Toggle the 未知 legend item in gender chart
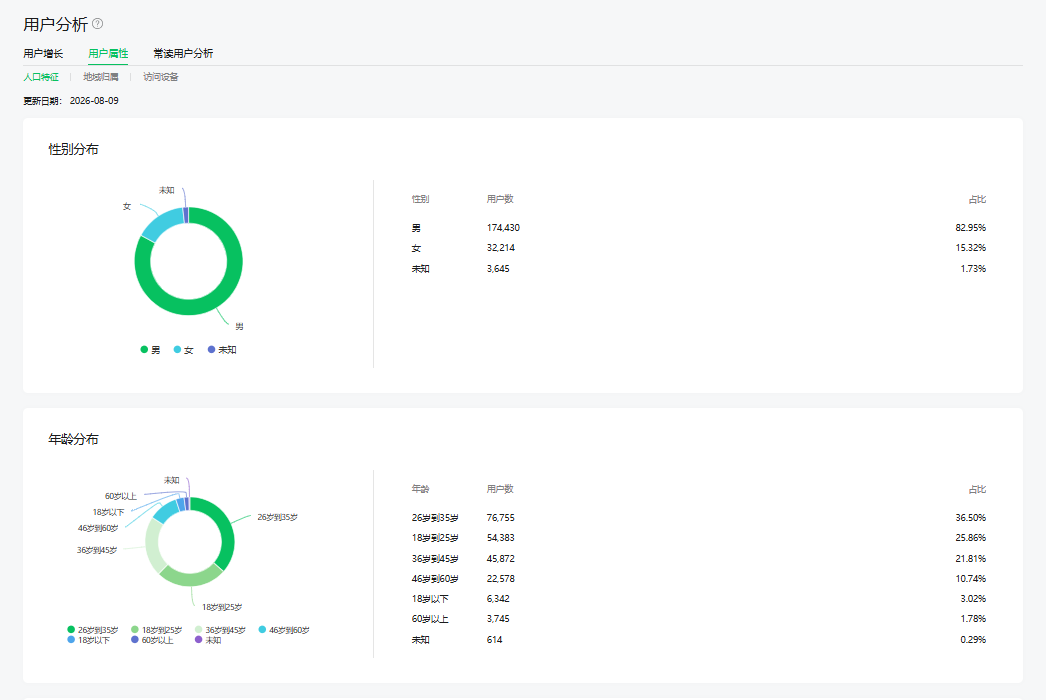Viewport: 1046px width, 700px height. (x=222, y=350)
